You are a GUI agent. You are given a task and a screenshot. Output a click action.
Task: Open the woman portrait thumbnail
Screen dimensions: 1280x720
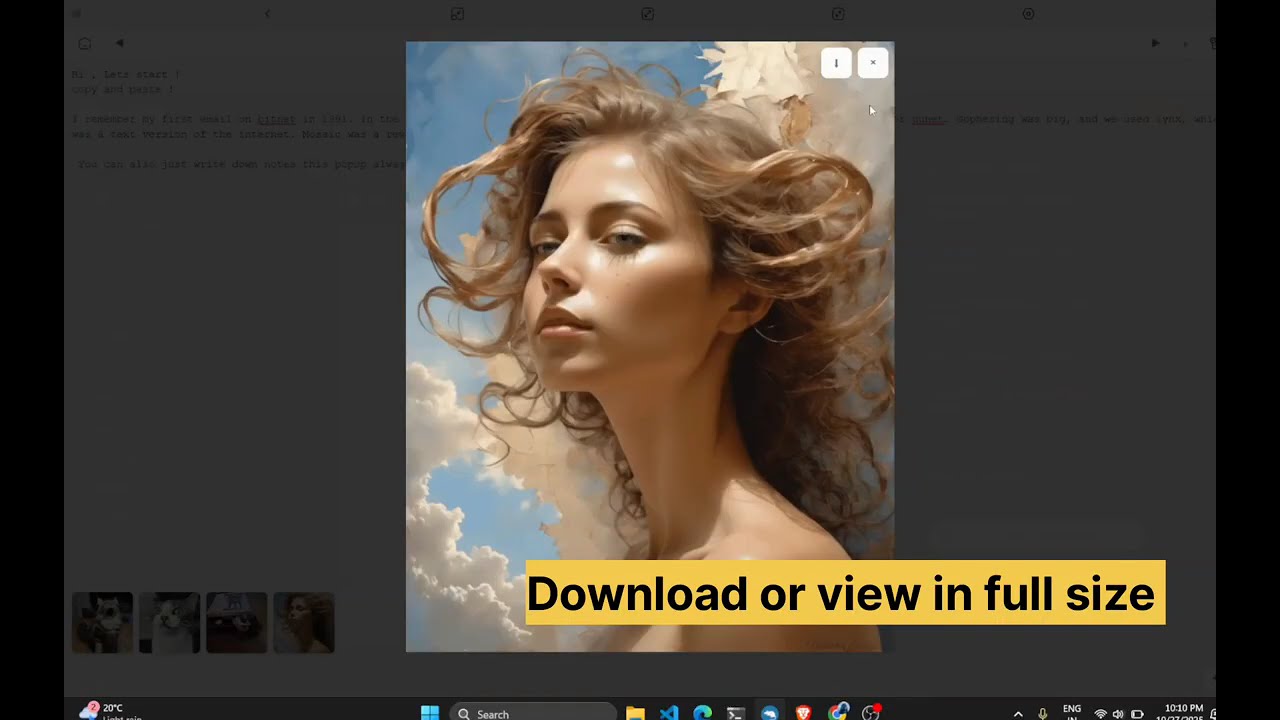pyautogui.click(x=303, y=623)
